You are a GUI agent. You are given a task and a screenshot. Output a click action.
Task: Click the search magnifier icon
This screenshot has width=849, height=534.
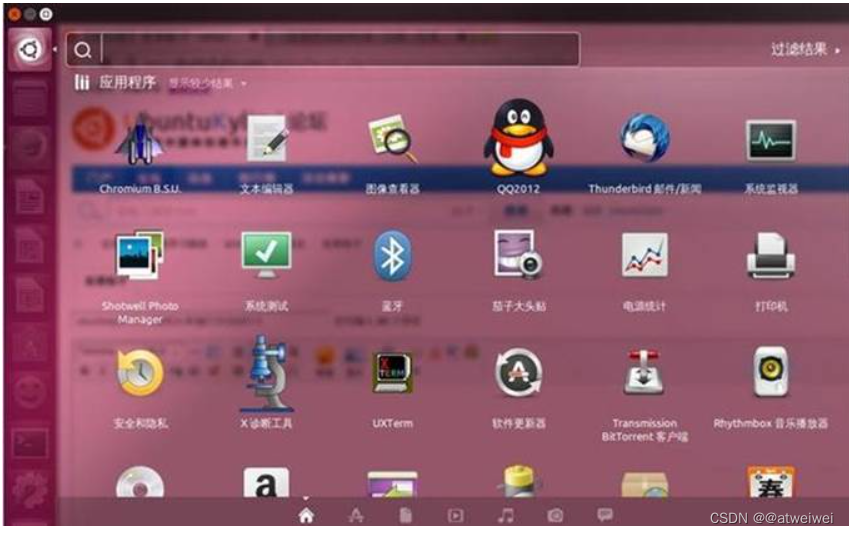click(x=83, y=50)
